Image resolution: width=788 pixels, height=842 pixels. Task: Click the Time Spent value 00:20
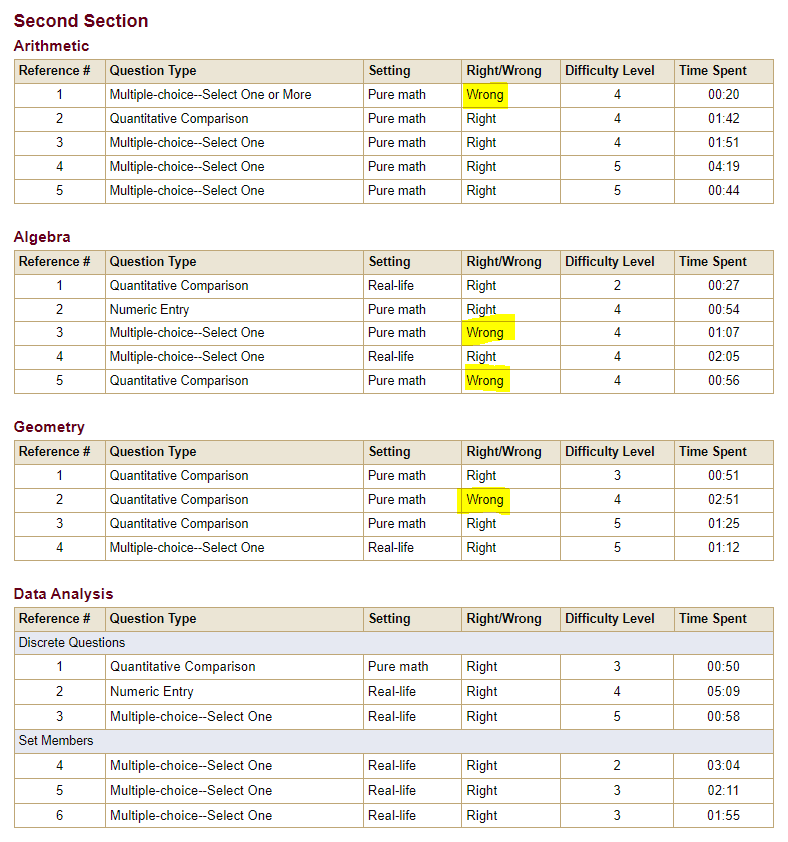point(724,95)
